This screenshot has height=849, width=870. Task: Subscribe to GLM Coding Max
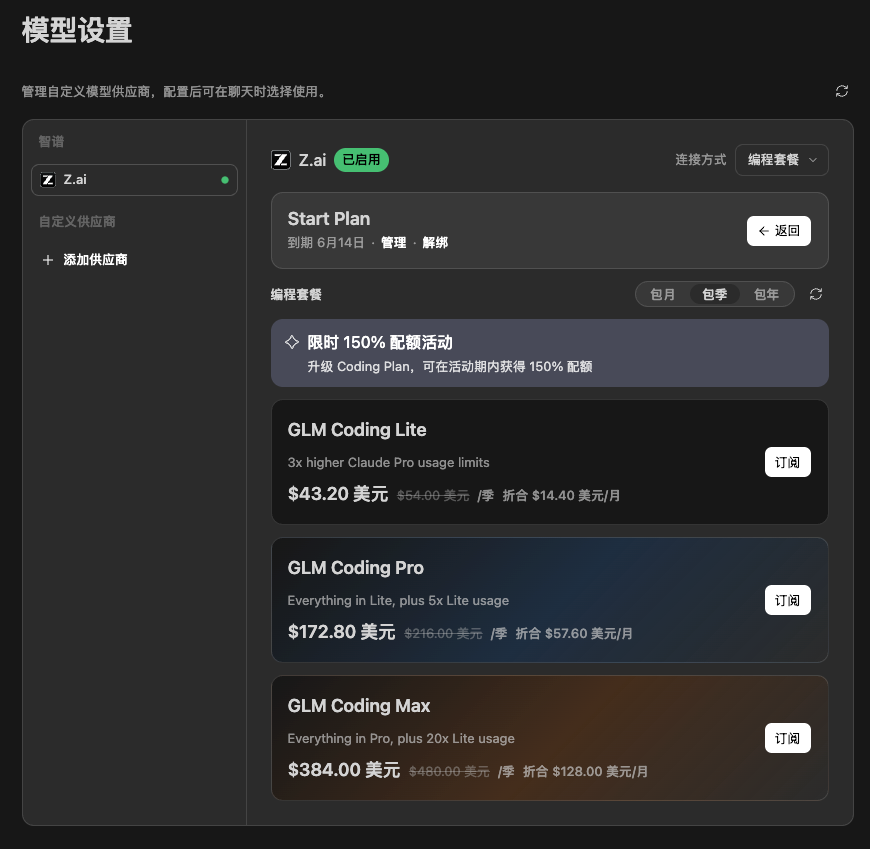[x=787, y=738]
